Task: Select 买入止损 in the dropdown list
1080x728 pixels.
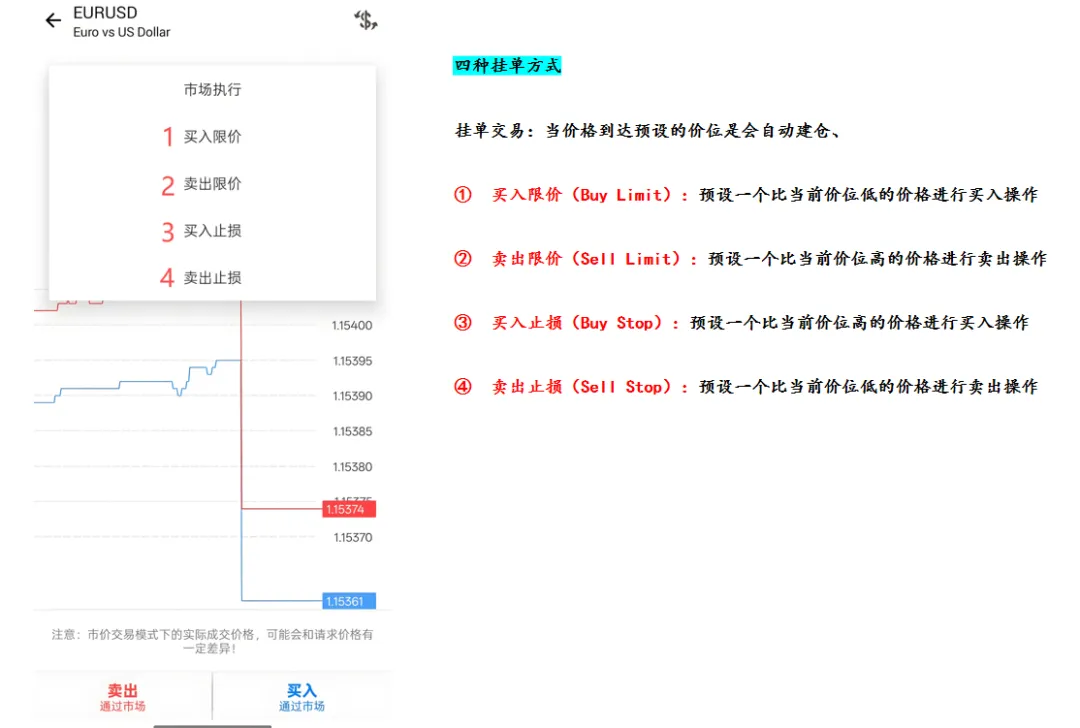Action: click(x=212, y=231)
